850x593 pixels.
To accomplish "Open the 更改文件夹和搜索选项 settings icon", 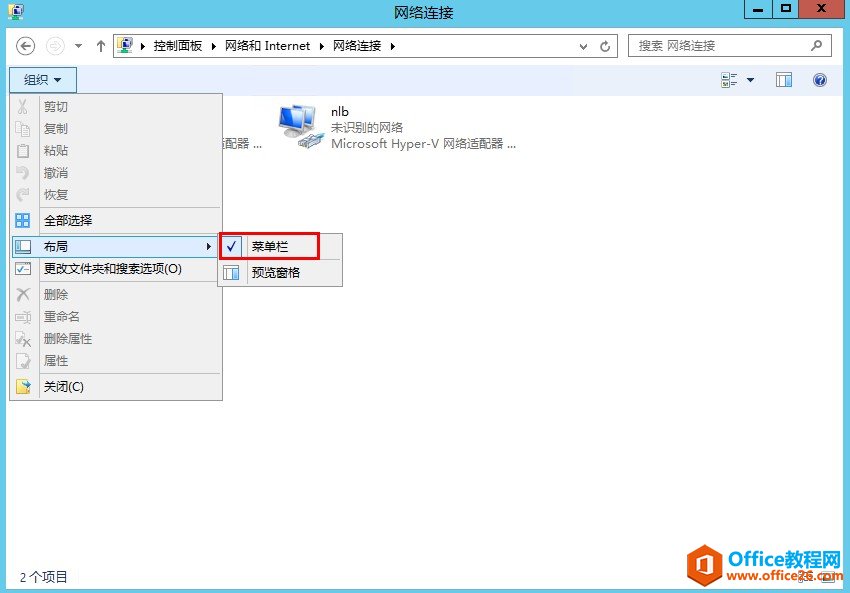I will 22,268.
